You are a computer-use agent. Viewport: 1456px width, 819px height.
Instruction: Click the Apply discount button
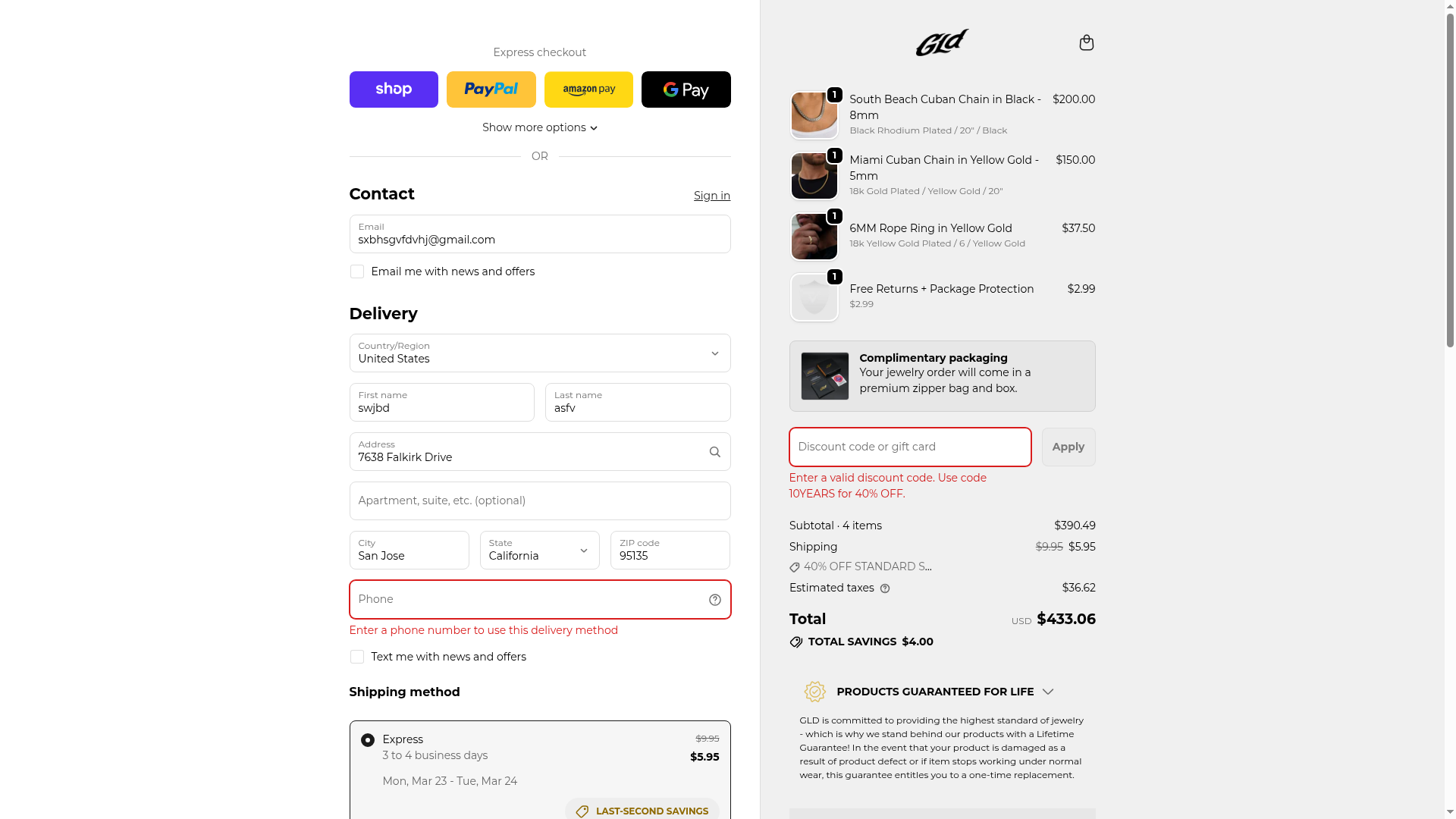point(1068,447)
